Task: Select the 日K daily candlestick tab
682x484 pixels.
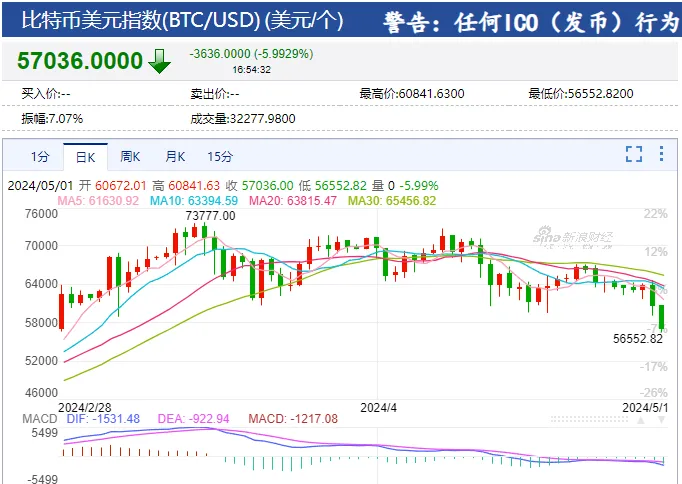Action: (85, 156)
